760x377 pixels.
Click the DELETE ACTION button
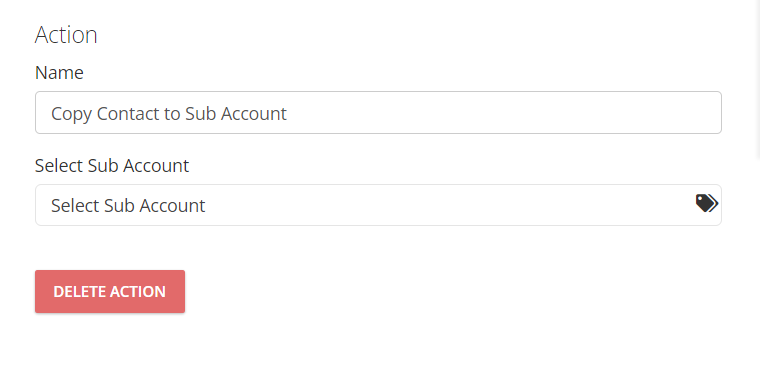110,291
